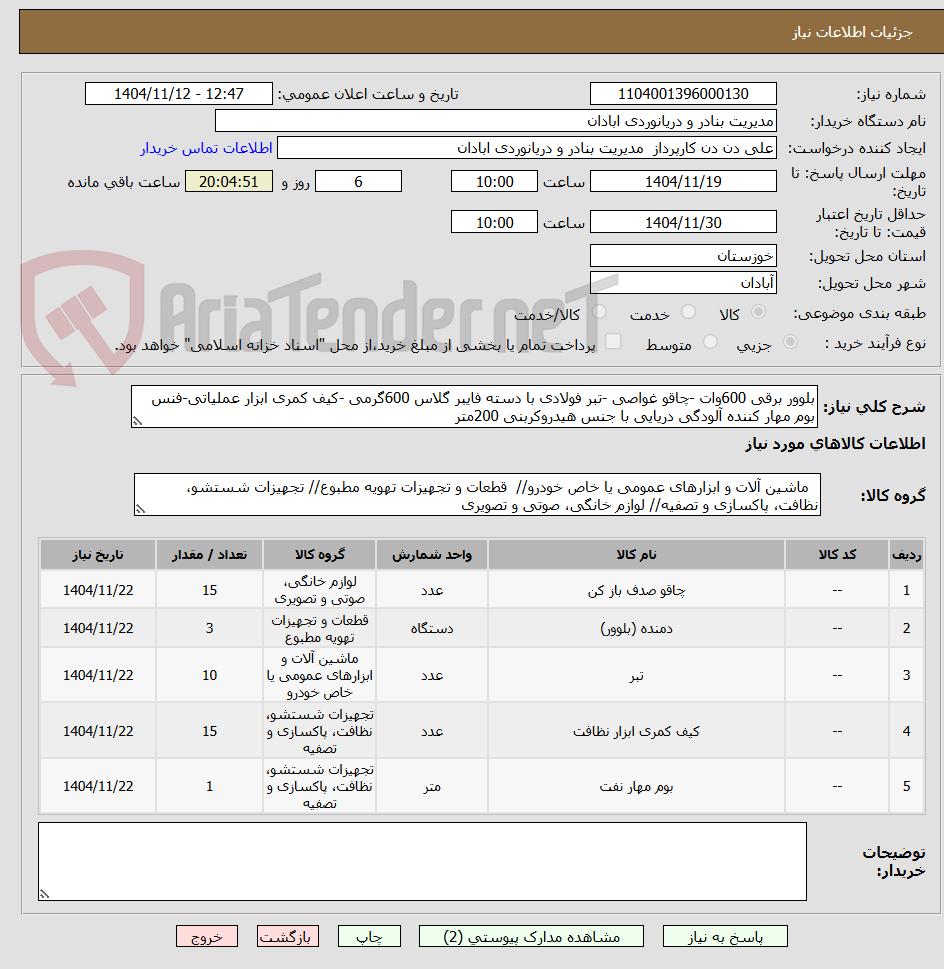This screenshot has width=944, height=969.
Task: Select the کالا/خدمت radio button
Action: click(x=599, y=312)
